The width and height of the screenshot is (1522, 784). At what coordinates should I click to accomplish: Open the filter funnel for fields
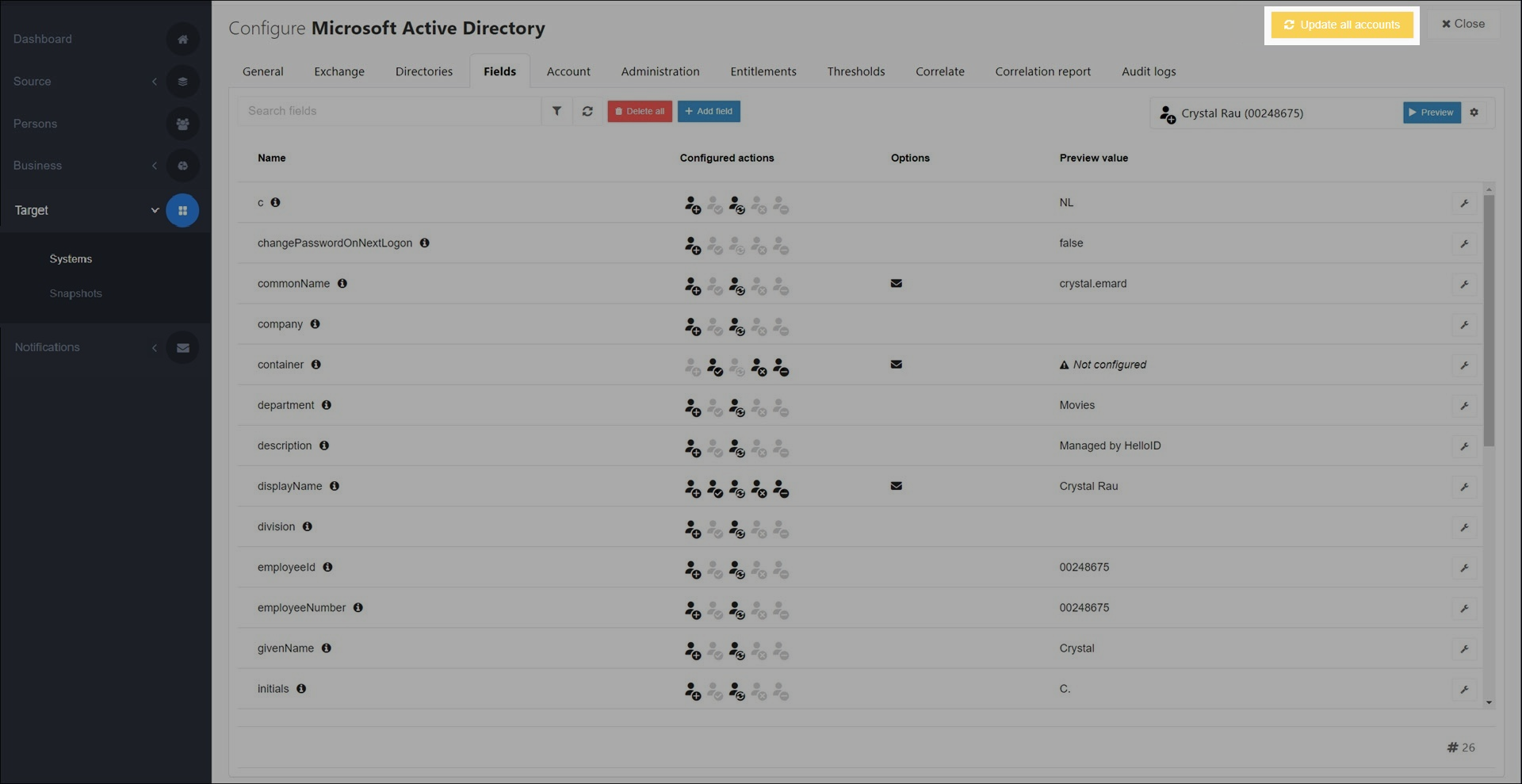[556, 111]
